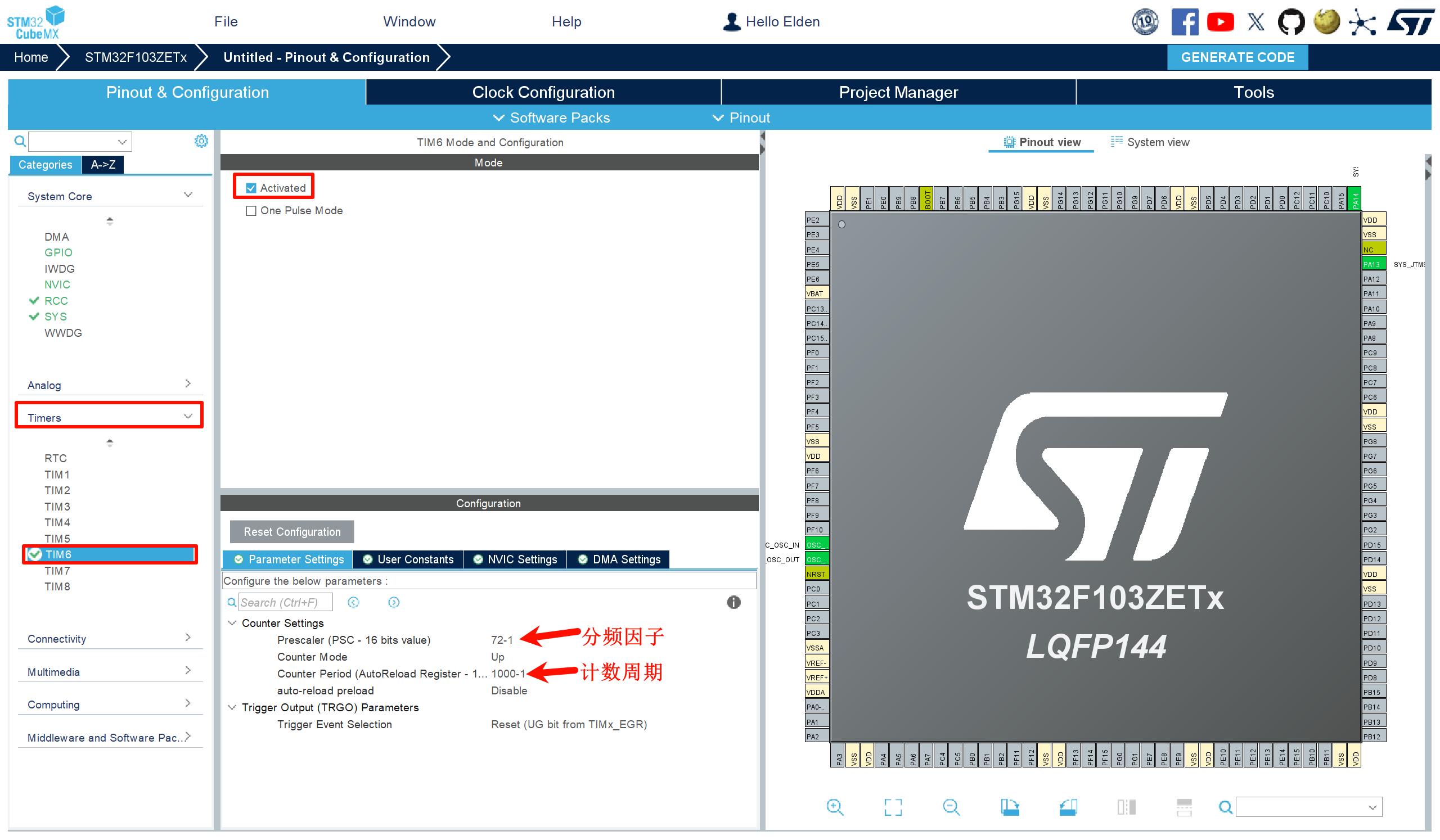Open the GitHub icon link
Screen dimensions: 1440x840
click(1291, 22)
